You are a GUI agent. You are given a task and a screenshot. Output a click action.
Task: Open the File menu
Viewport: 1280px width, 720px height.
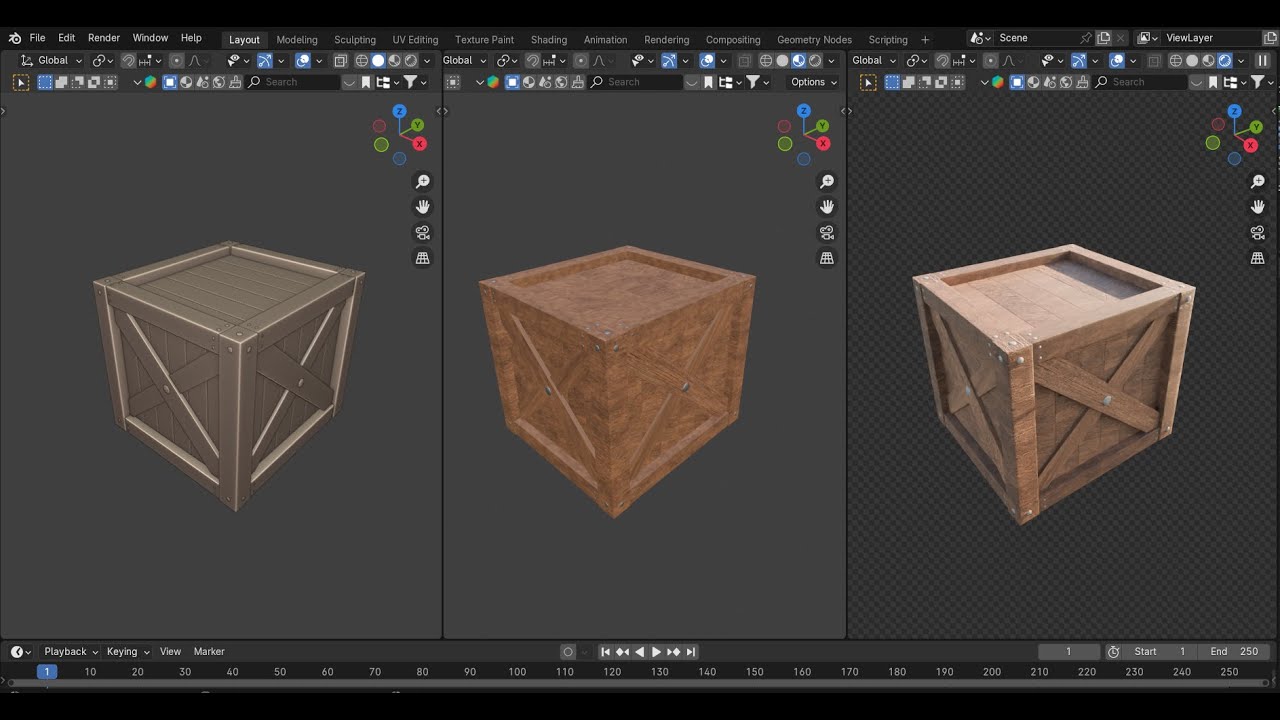click(x=37, y=38)
